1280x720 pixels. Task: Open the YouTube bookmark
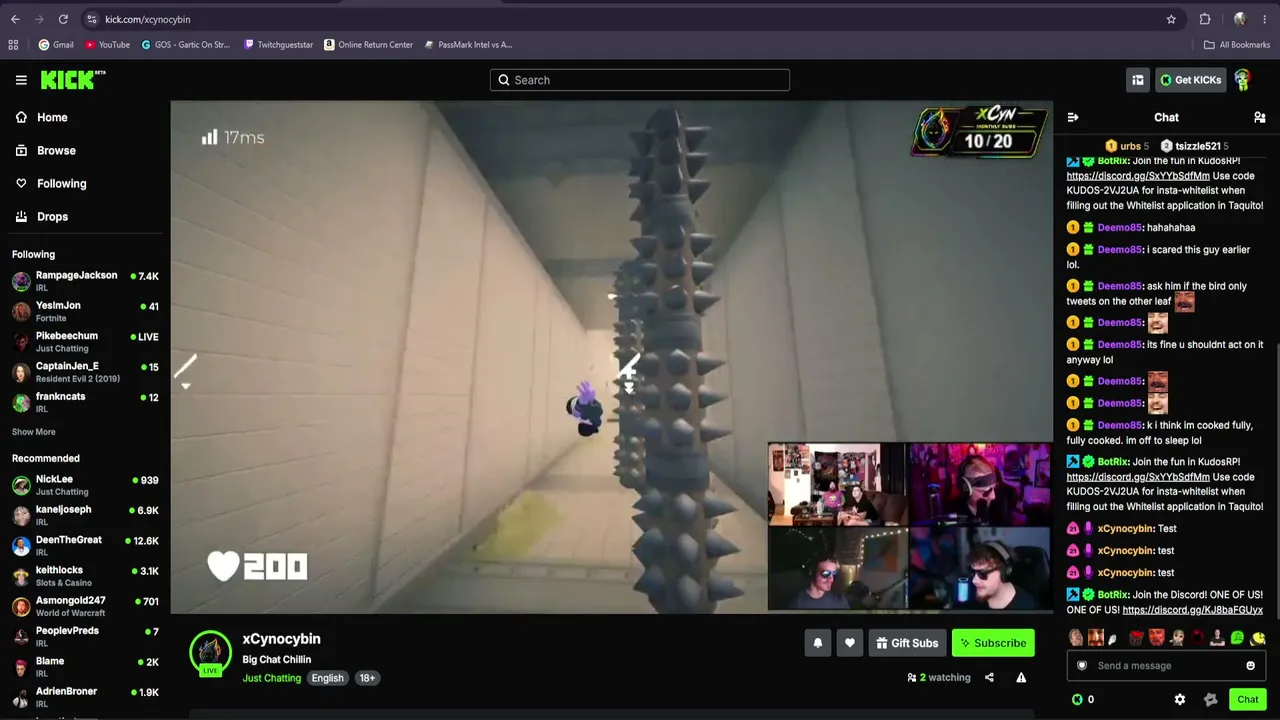[107, 44]
